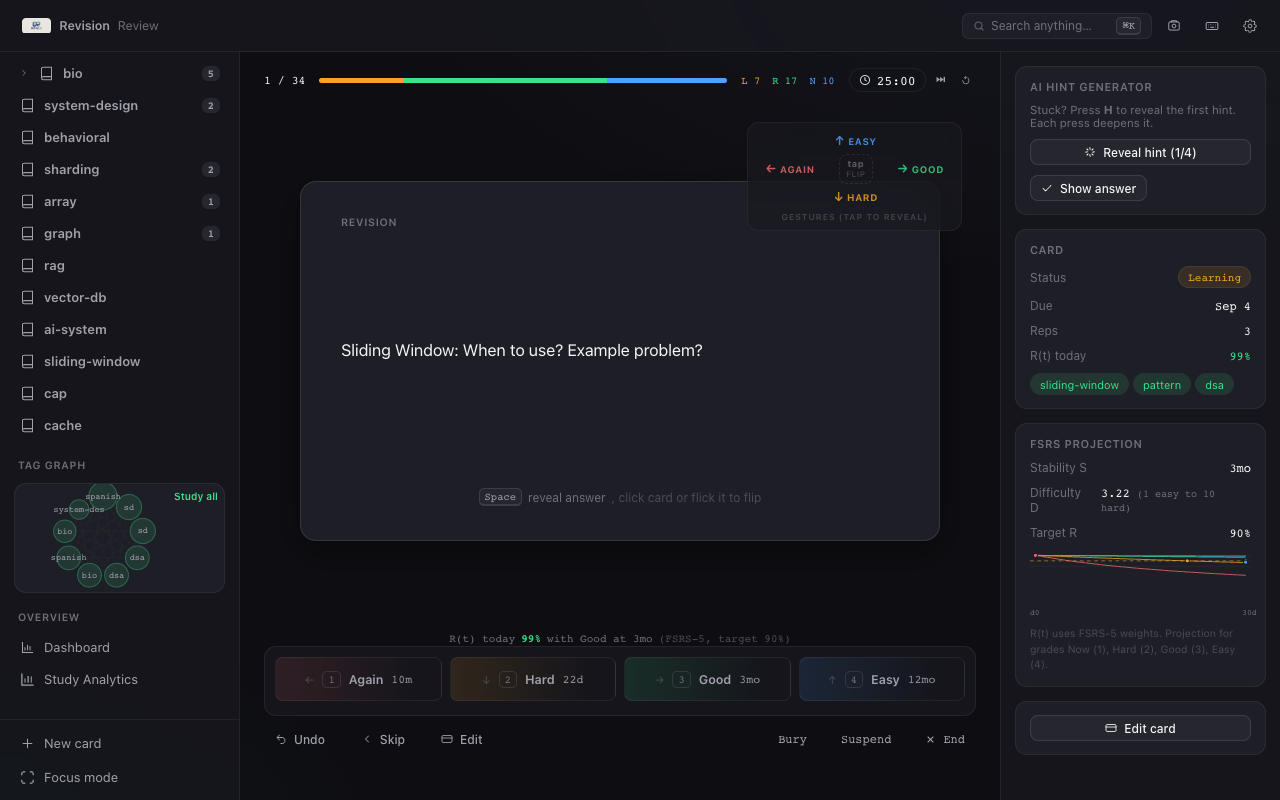
Task: Rate card Hard 22d
Action: click(x=533, y=679)
